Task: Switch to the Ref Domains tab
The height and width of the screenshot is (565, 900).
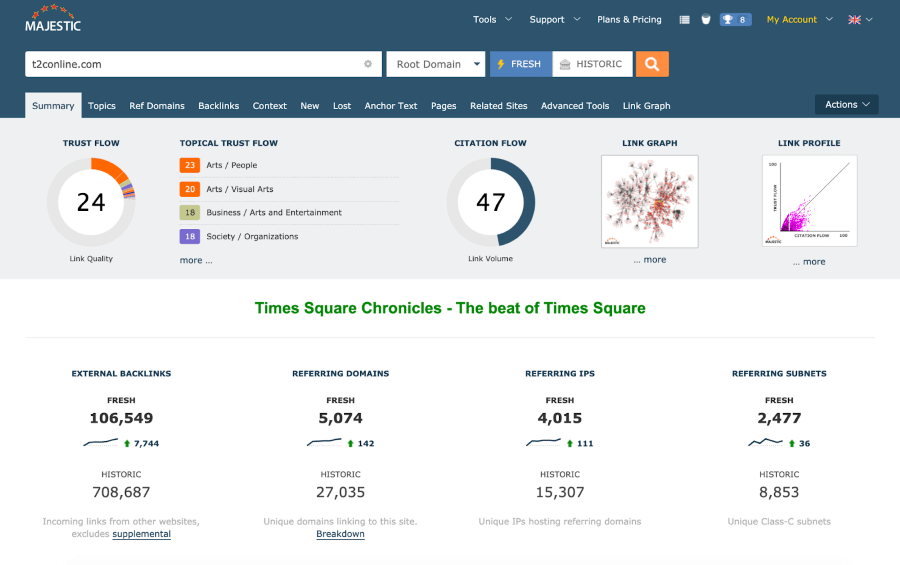Action: (x=157, y=105)
